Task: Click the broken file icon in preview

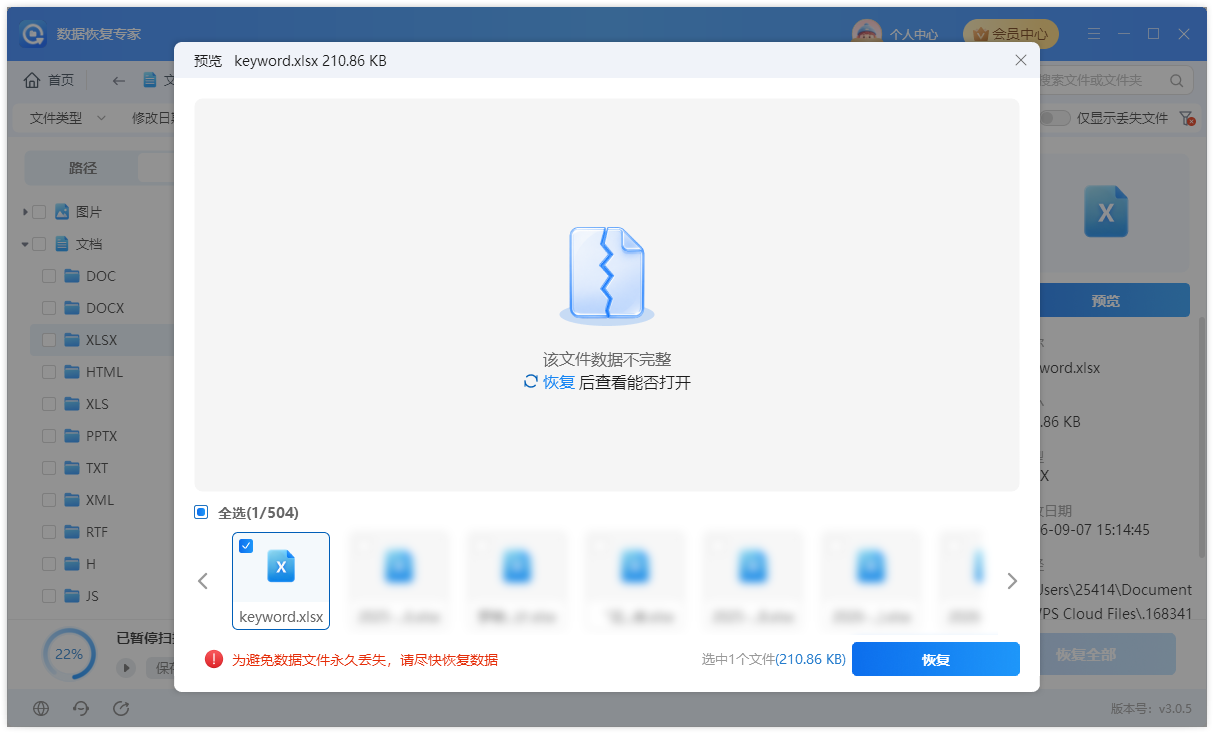Action: tap(607, 275)
